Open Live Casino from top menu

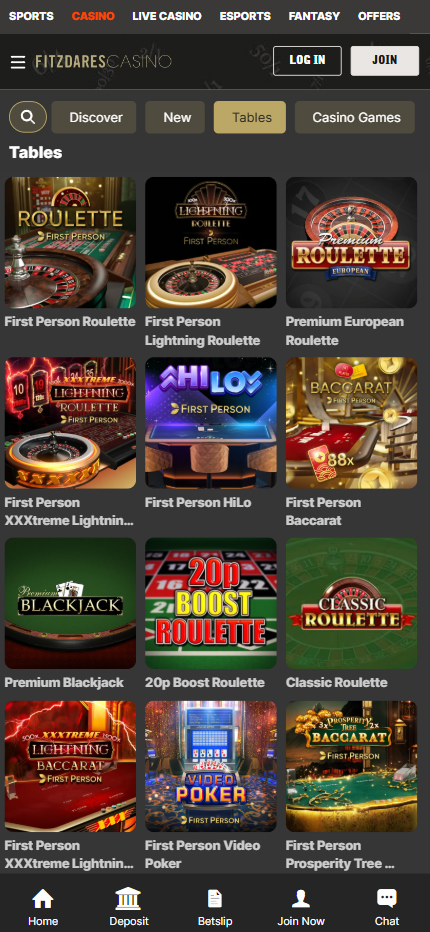click(167, 16)
